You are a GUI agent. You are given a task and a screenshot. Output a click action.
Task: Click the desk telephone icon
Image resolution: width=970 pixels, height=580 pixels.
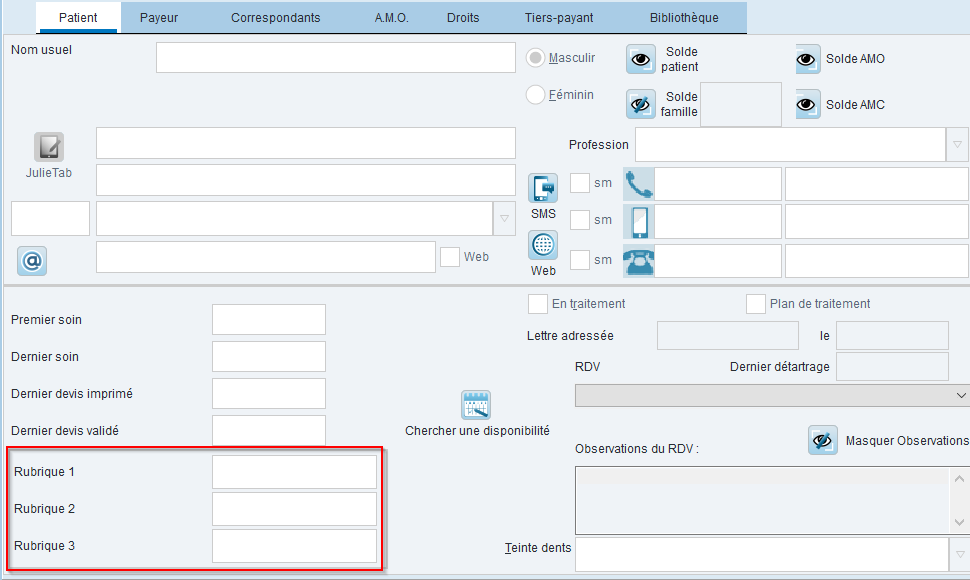638,260
